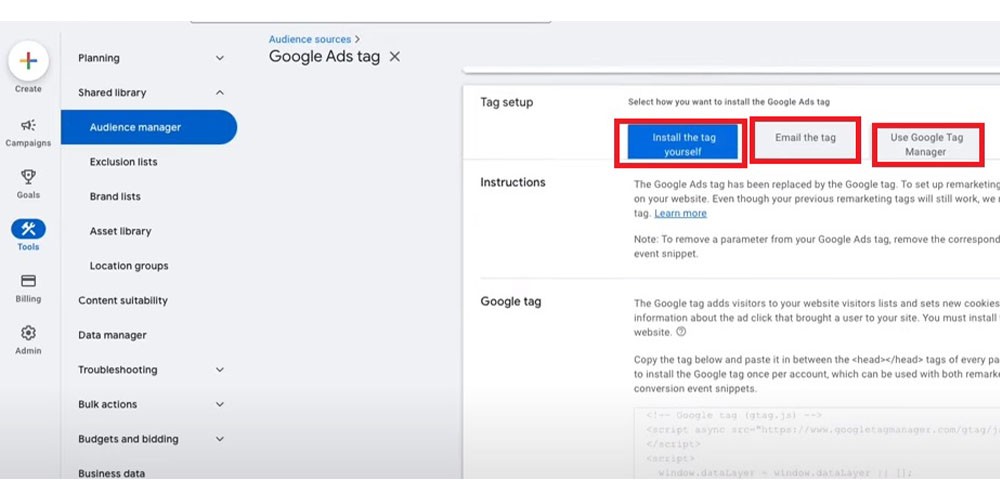Click the 'Tag setup' section label
Screen dimensions: 1000x500
point(506,102)
